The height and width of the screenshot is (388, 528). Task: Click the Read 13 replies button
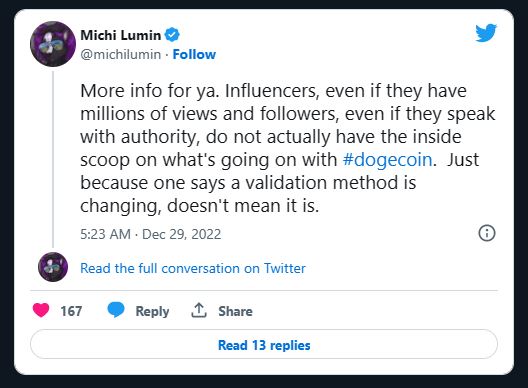(x=264, y=344)
